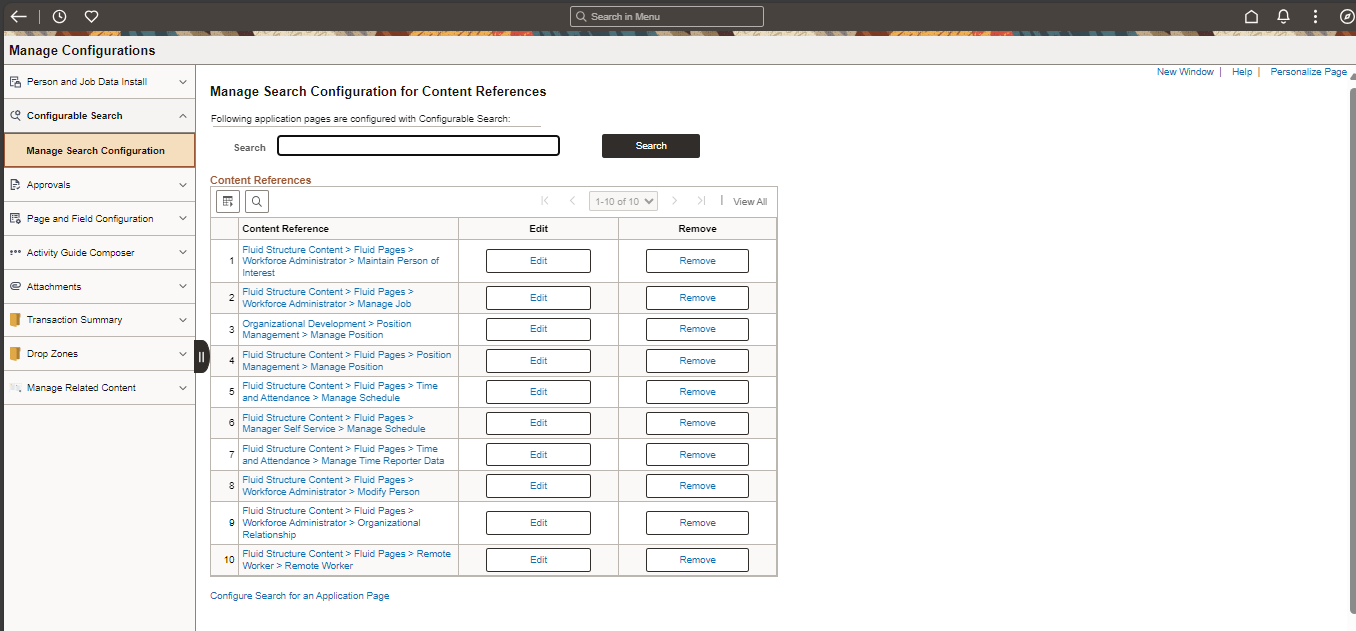The height and width of the screenshot is (631, 1356).
Task: Collapse the left navigation panel handle
Action: click(201, 357)
